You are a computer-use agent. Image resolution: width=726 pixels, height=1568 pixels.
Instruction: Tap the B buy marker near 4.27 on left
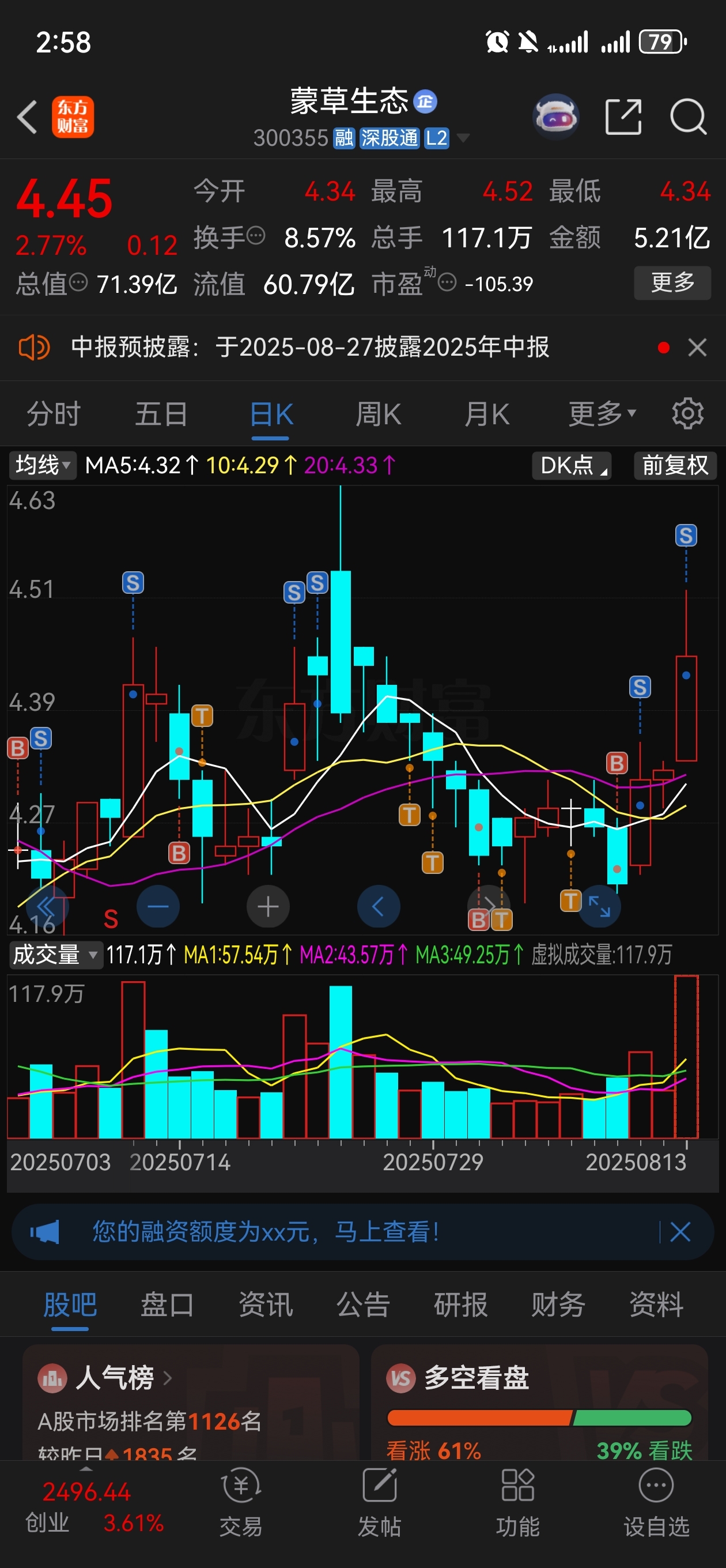pyautogui.click(x=18, y=748)
